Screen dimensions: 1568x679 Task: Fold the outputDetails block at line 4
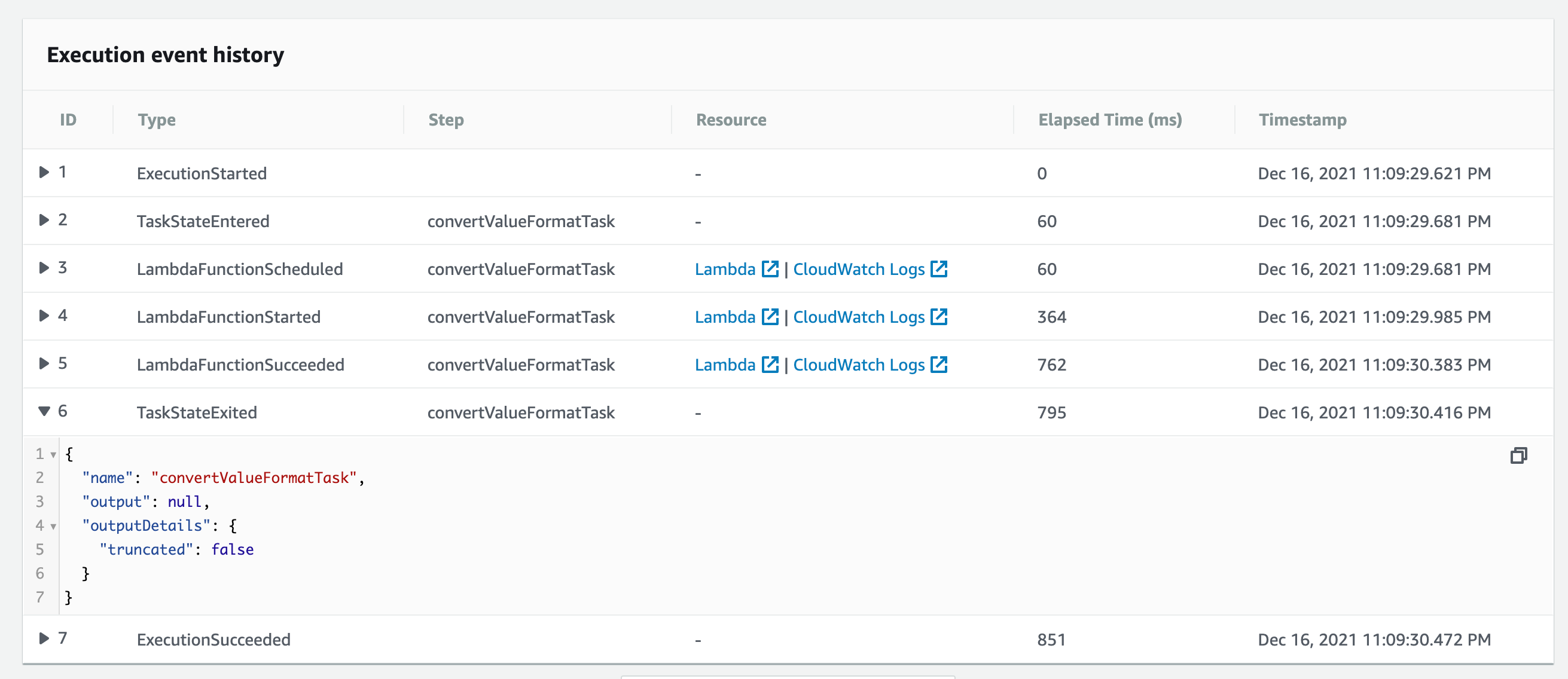coord(54,527)
